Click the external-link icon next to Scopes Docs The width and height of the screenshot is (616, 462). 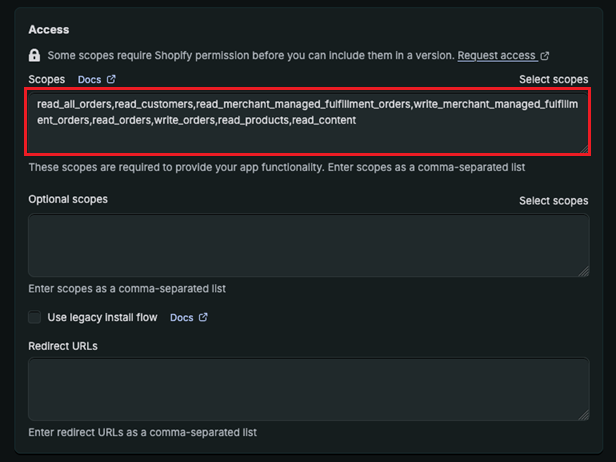[111, 79]
